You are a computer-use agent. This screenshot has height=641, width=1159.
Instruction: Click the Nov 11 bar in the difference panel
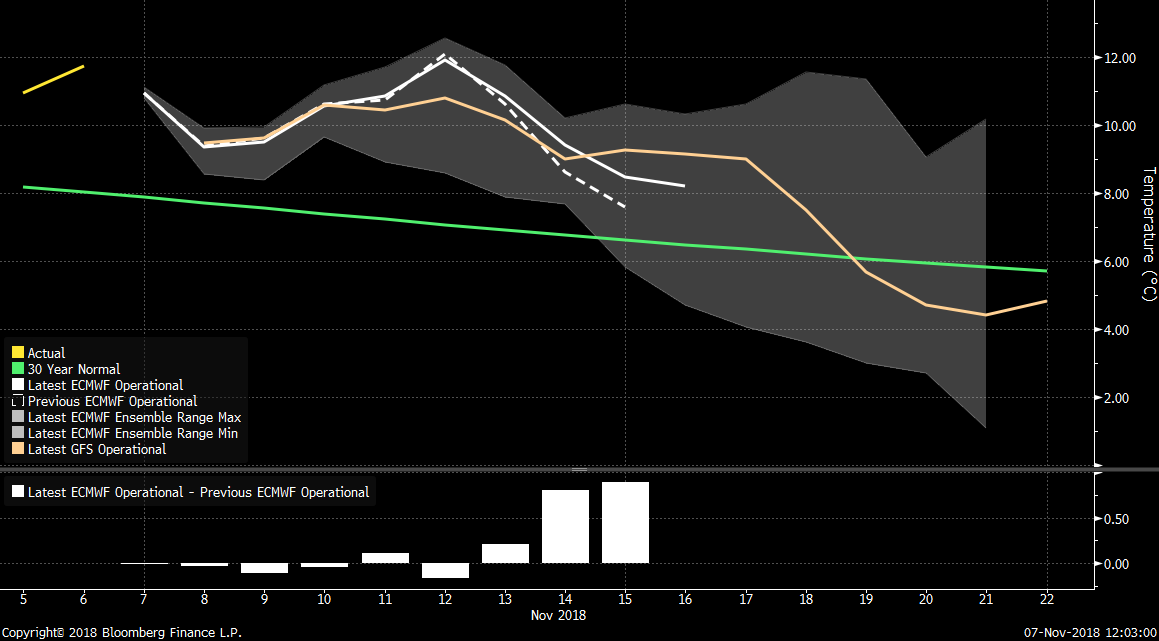[385, 558]
